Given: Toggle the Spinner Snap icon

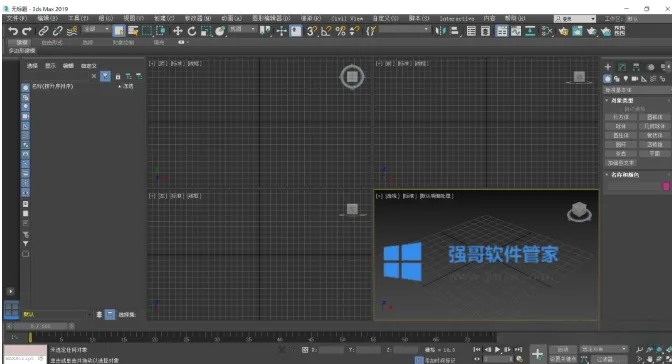Looking at the screenshot, I should 355,31.
